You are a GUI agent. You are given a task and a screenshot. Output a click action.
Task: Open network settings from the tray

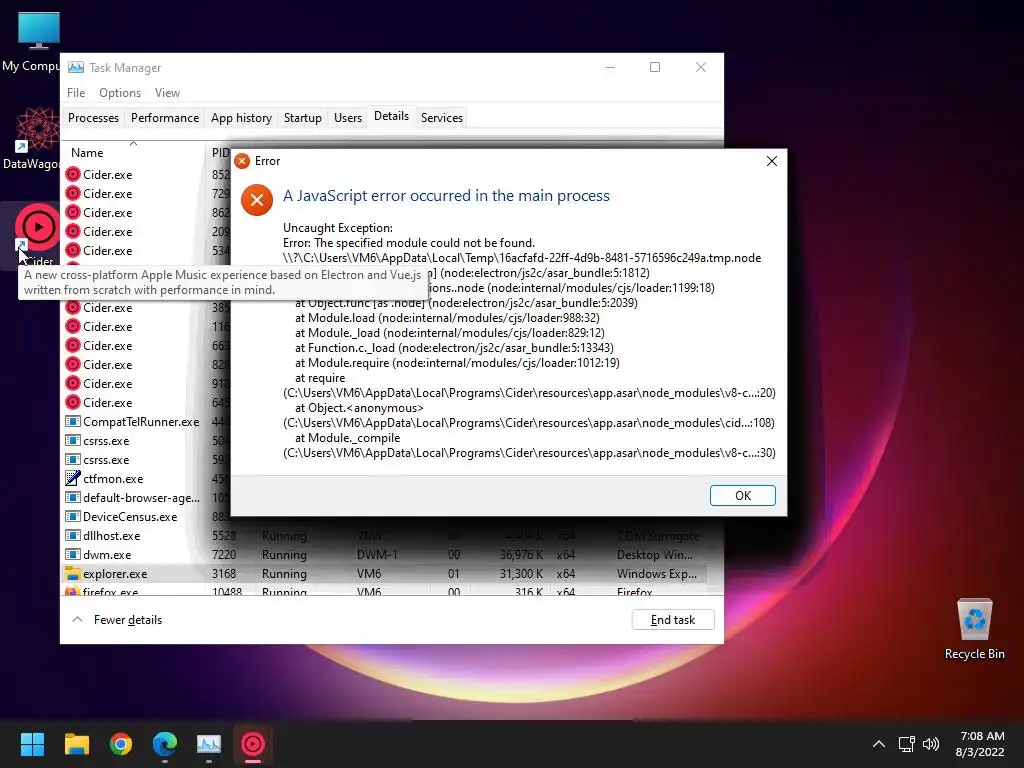pyautogui.click(x=906, y=744)
